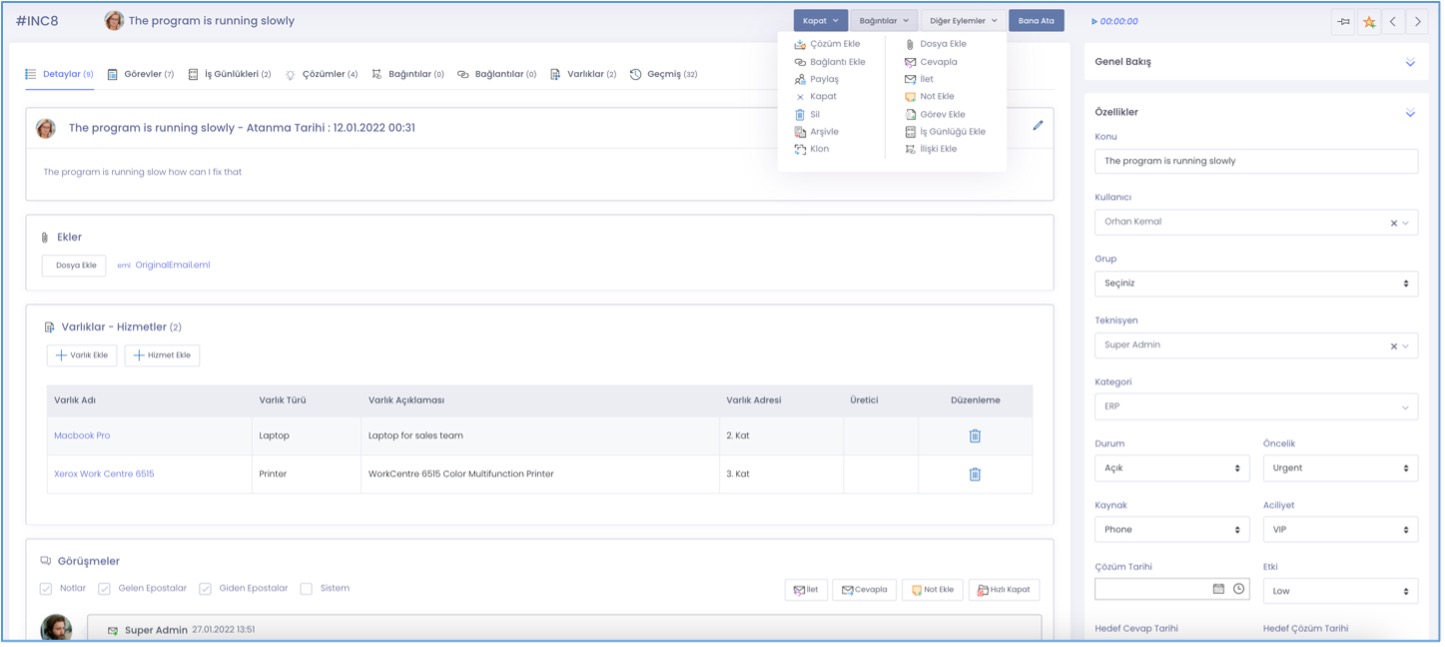Open the Öncelik dropdown showing Urgent
Screen dimensions: 1445x647
click(1340, 468)
